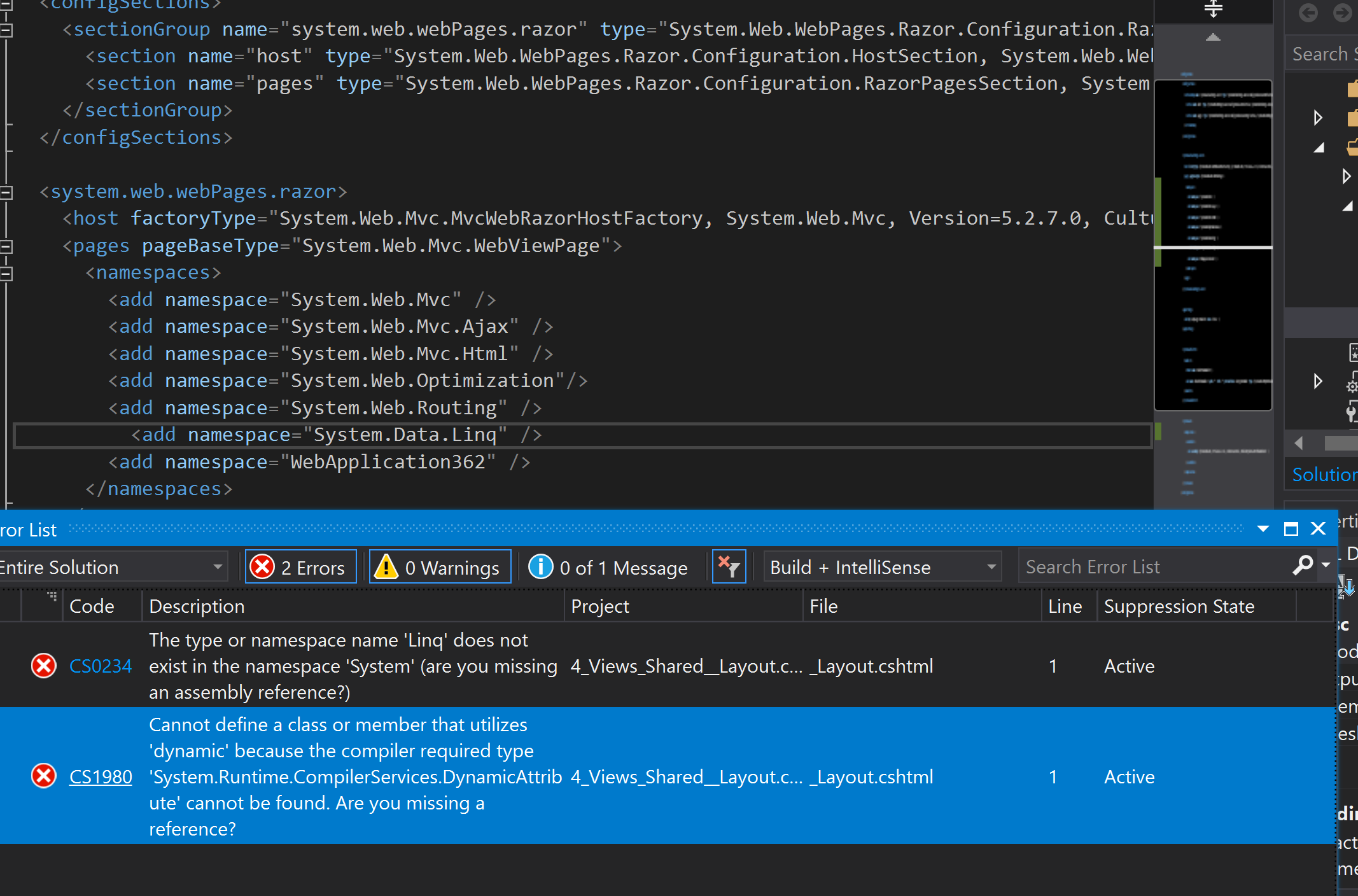Sort by the Code column header
The height and width of the screenshot is (896, 1358).
102,606
